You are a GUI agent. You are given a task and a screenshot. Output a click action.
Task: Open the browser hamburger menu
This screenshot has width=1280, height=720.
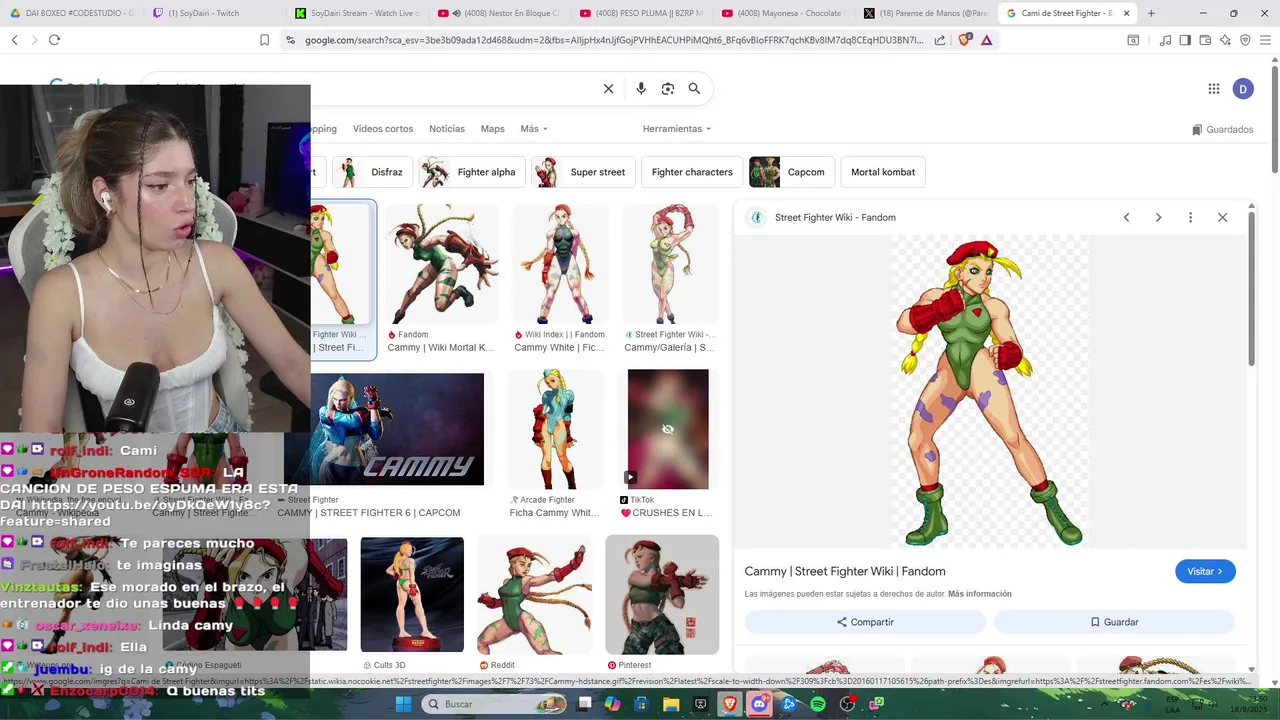tap(1265, 40)
